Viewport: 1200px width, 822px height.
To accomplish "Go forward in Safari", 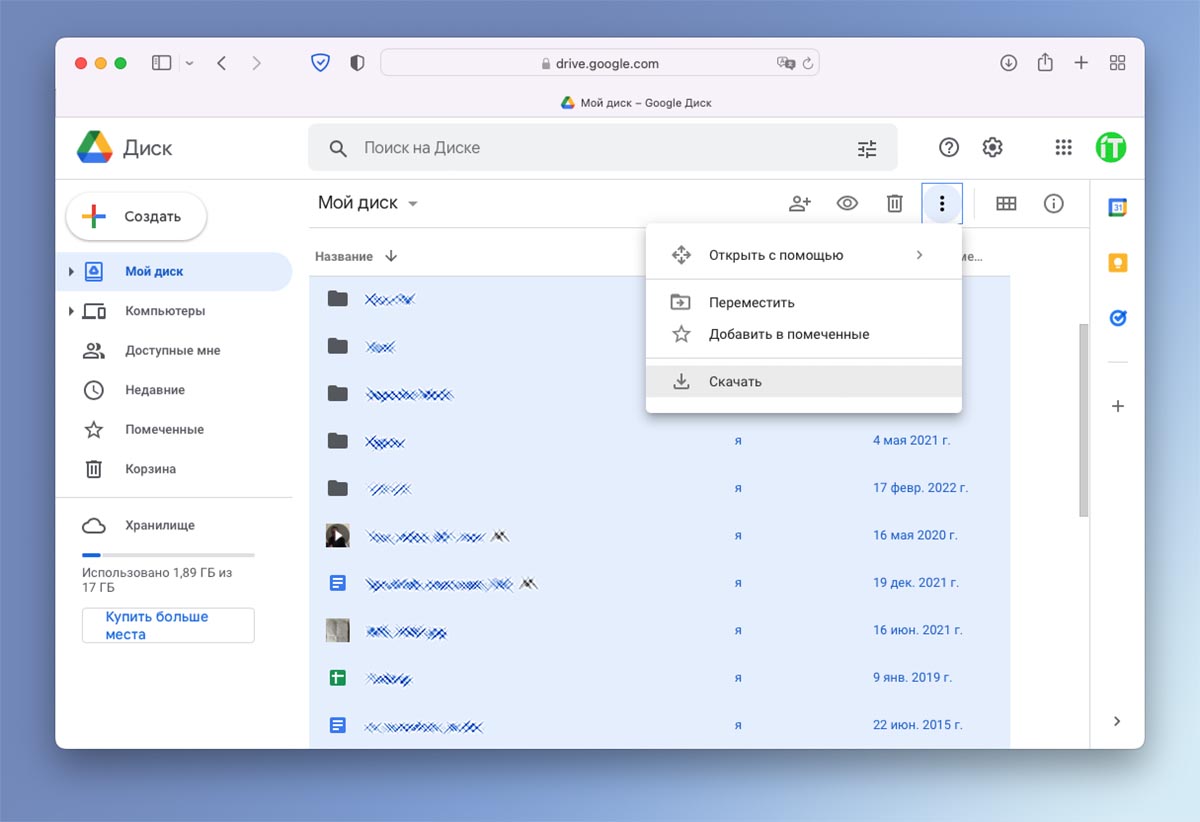I will pos(256,63).
